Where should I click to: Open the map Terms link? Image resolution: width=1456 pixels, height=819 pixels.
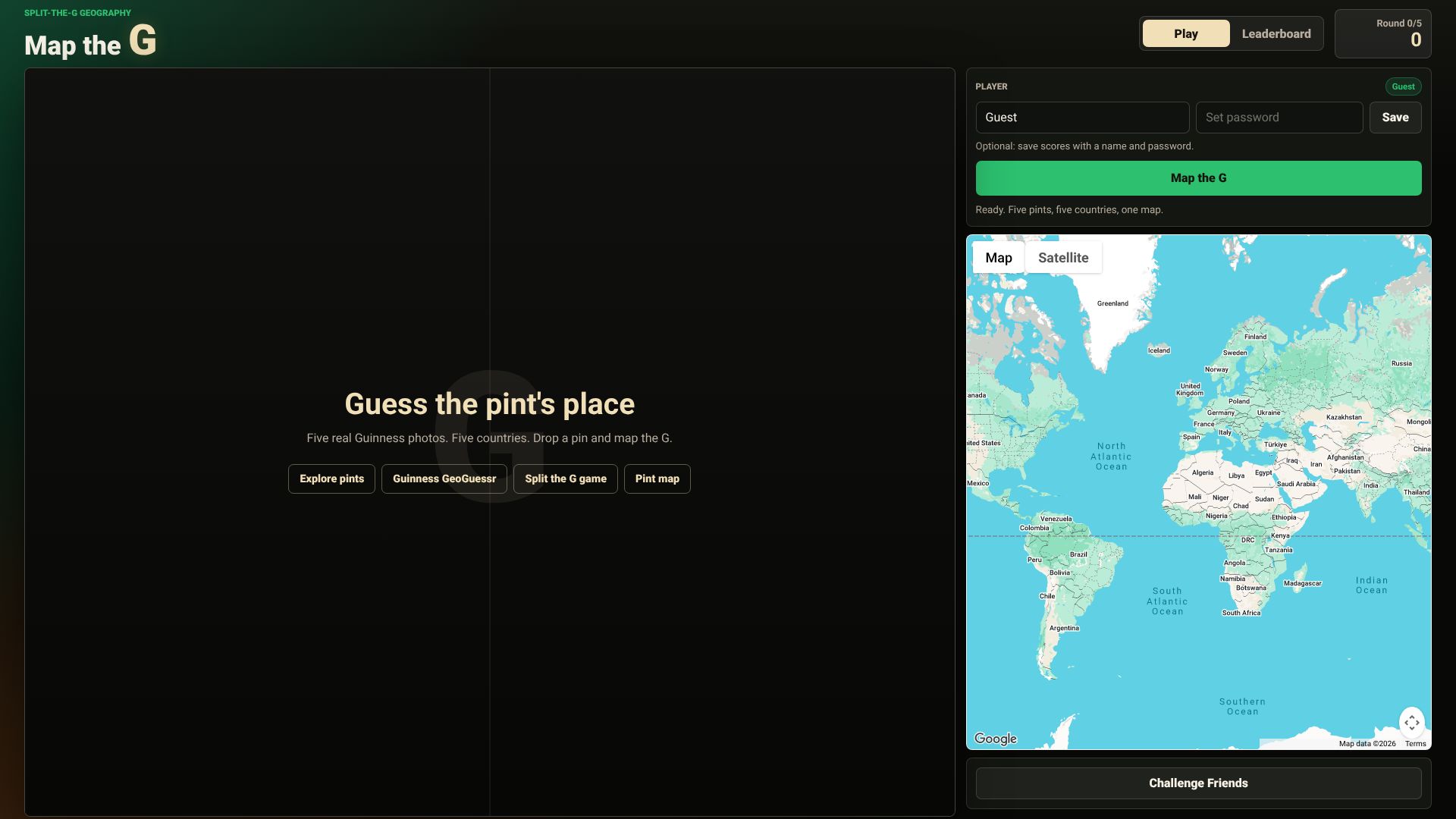tap(1415, 744)
